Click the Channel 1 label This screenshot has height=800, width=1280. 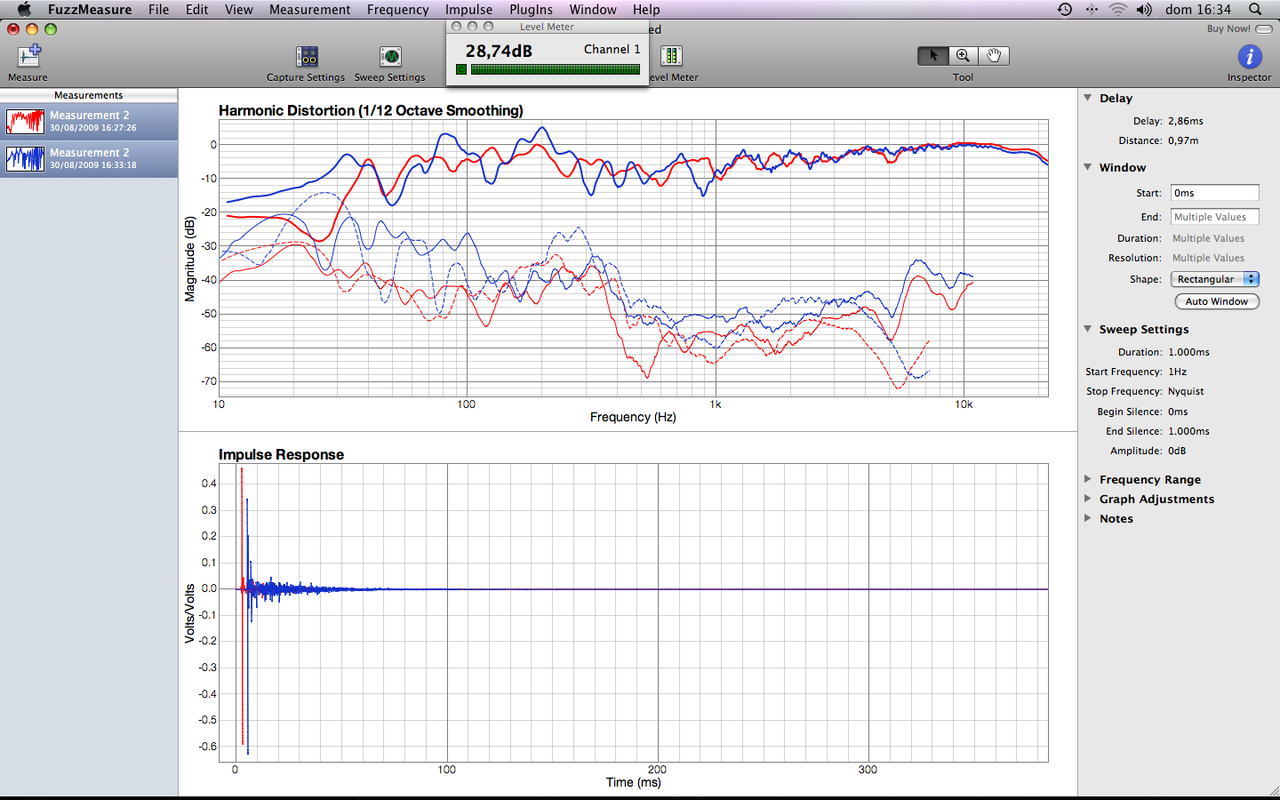point(612,49)
